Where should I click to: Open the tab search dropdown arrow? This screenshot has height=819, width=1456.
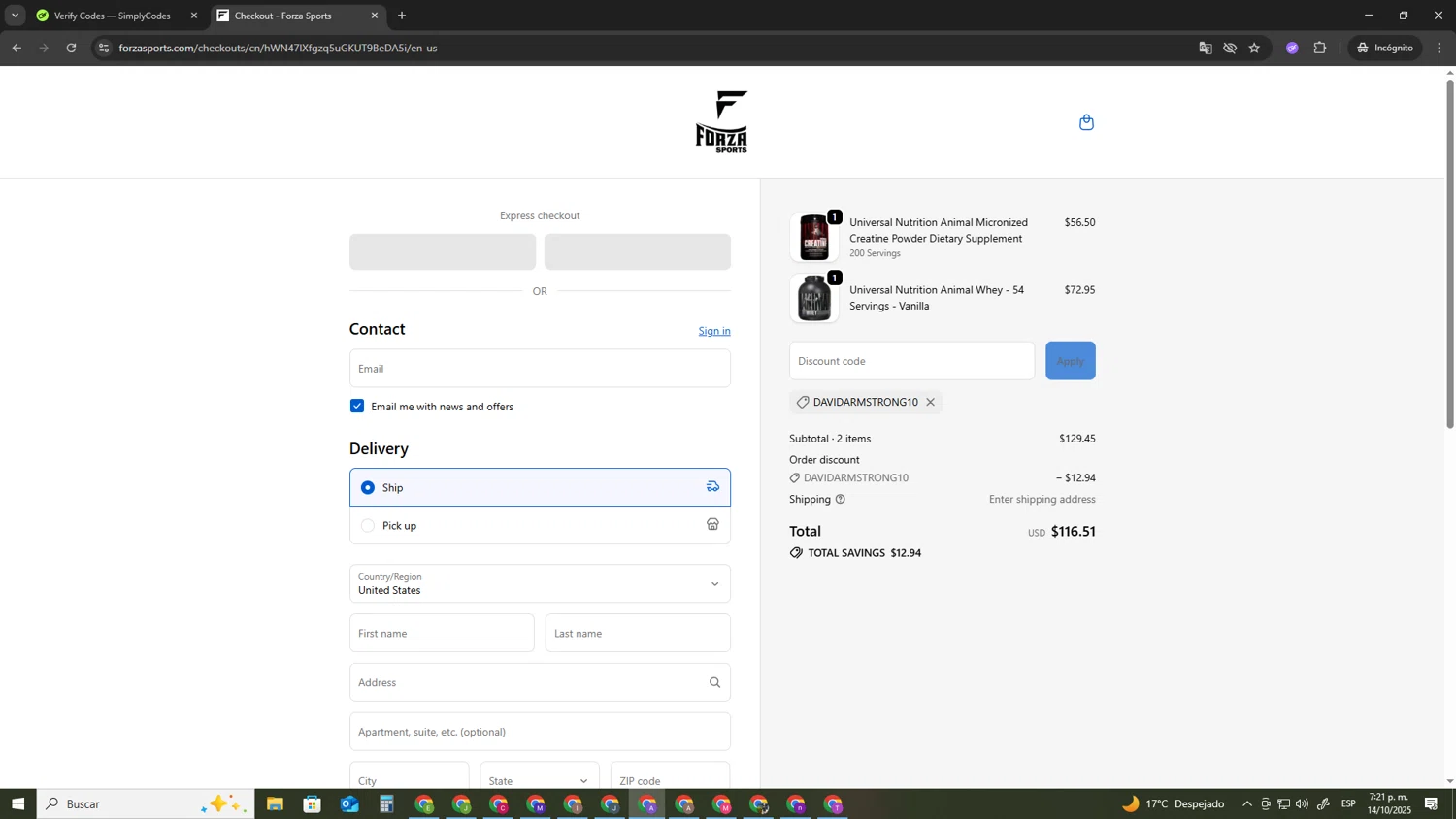15,16
